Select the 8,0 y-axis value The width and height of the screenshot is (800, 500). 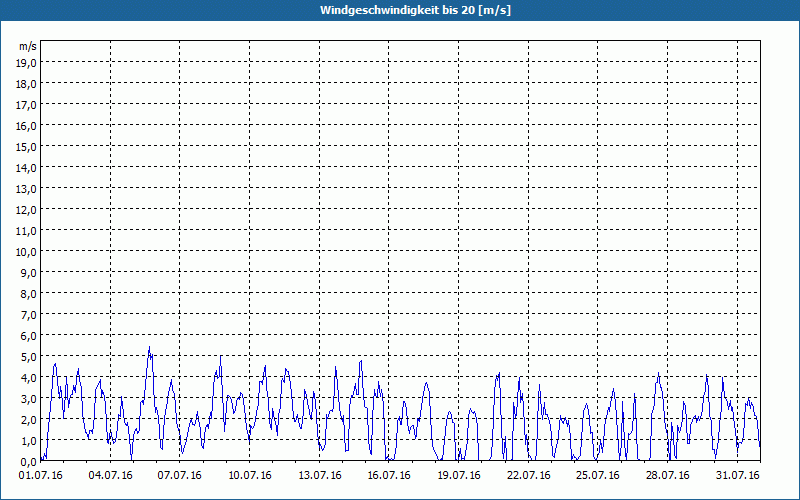coord(30,294)
